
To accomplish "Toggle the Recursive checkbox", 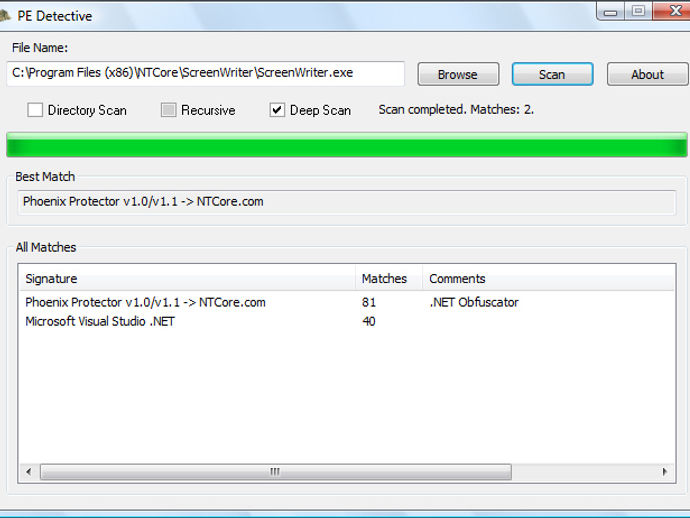I will 169,110.
